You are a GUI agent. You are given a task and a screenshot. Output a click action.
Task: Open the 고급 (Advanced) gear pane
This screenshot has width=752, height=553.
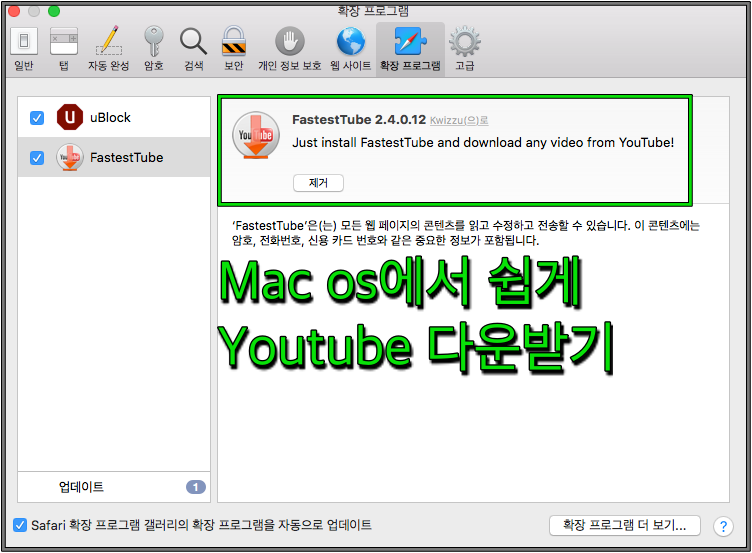465,49
